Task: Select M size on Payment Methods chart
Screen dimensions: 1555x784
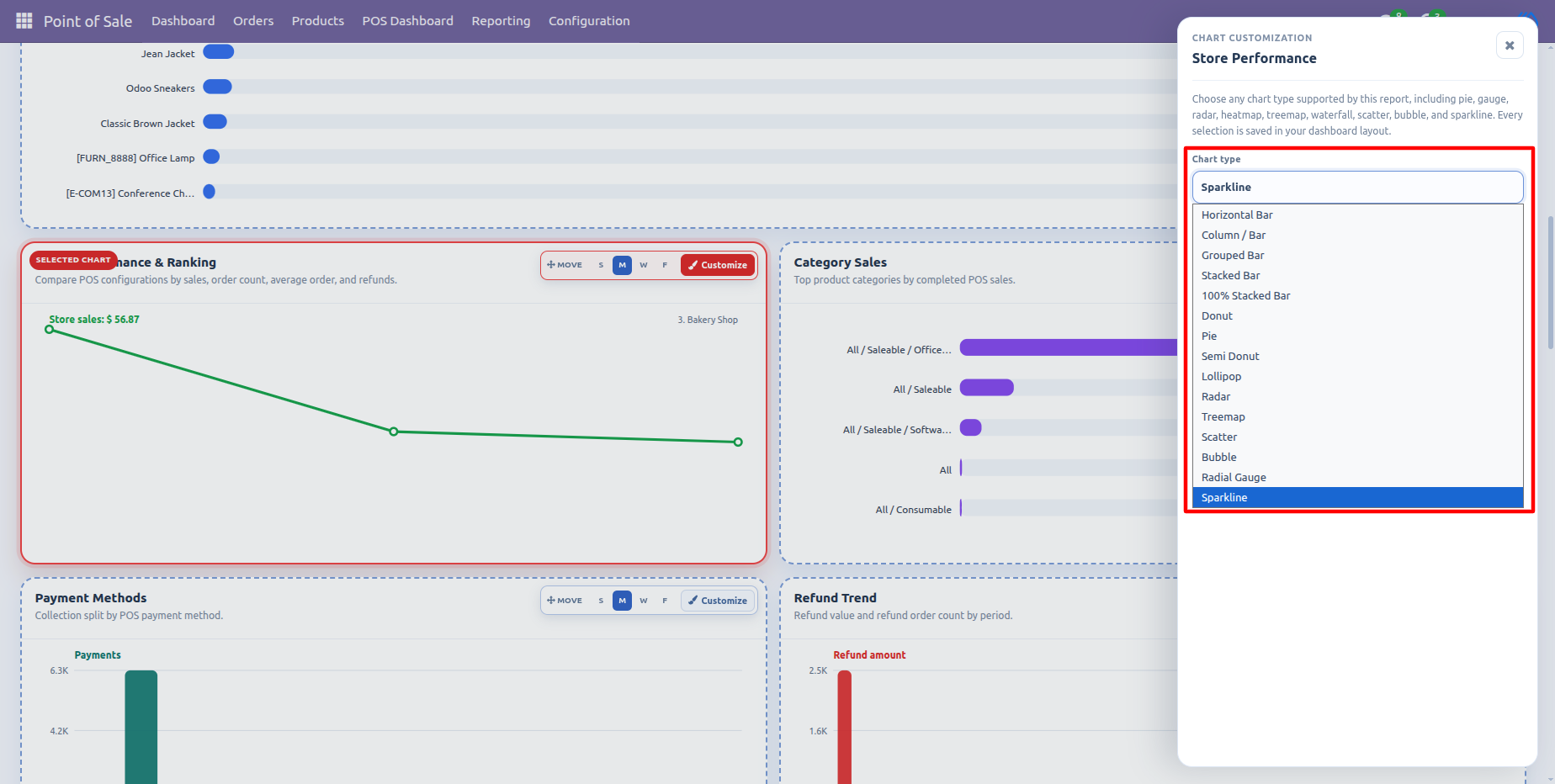Action: [x=622, y=601]
